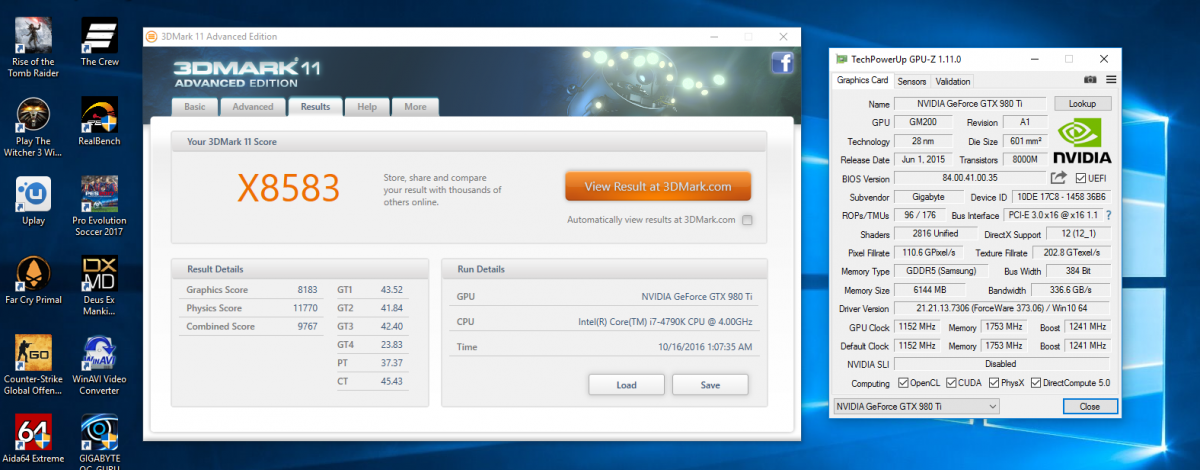1200x470 pixels.
Task: Click 3DMark 11 title bar app icon
Action: (152, 37)
